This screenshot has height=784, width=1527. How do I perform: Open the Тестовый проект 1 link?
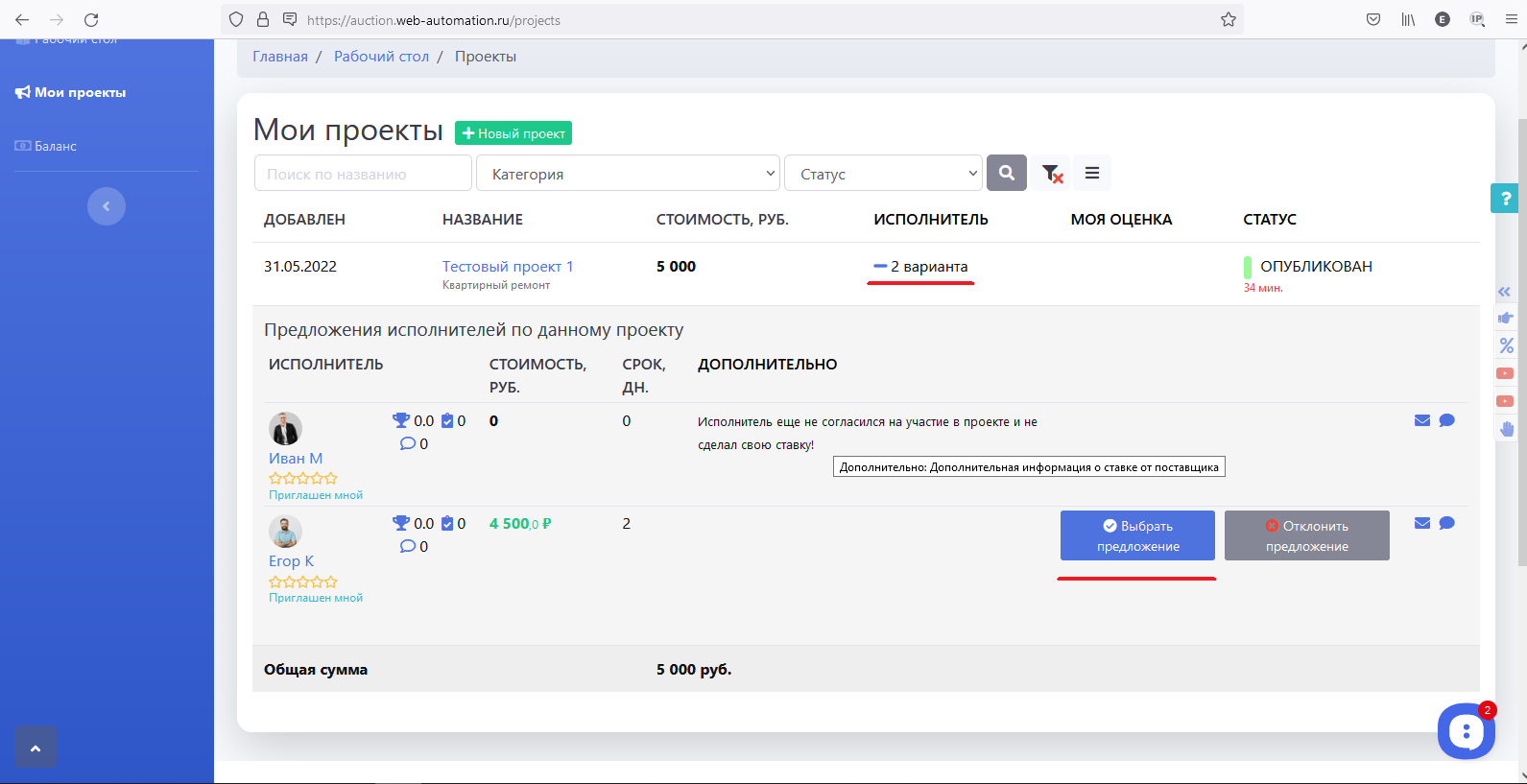click(507, 267)
